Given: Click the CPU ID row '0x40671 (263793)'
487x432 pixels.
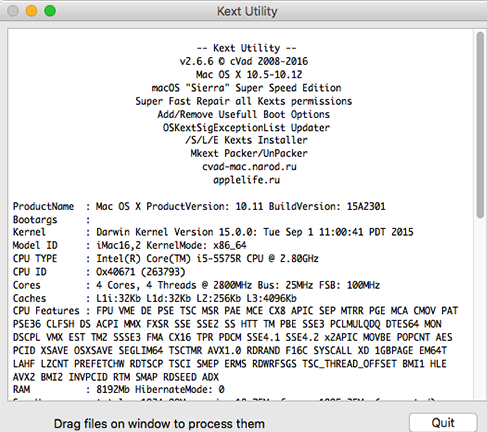Looking at the screenshot, I should [99, 272].
